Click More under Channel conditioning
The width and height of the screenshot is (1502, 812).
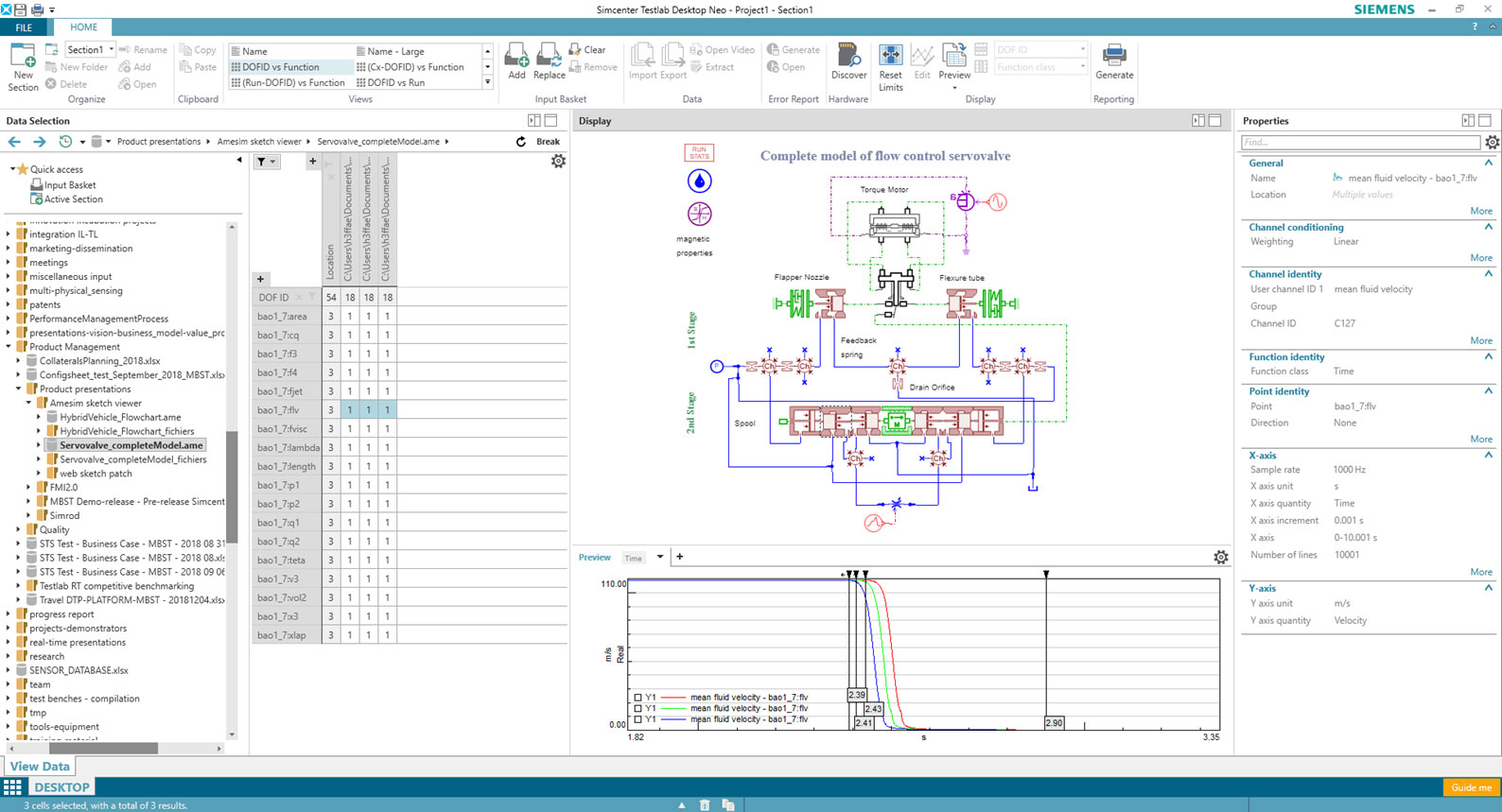click(1480, 258)
